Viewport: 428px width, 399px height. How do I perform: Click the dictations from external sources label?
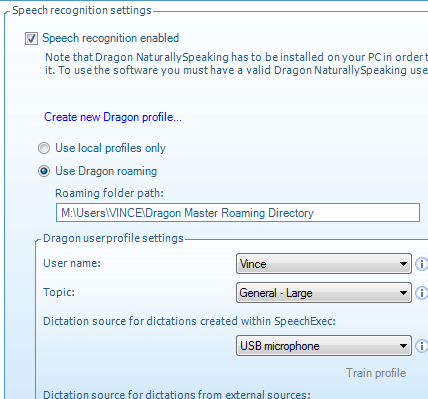pos(177,394)
